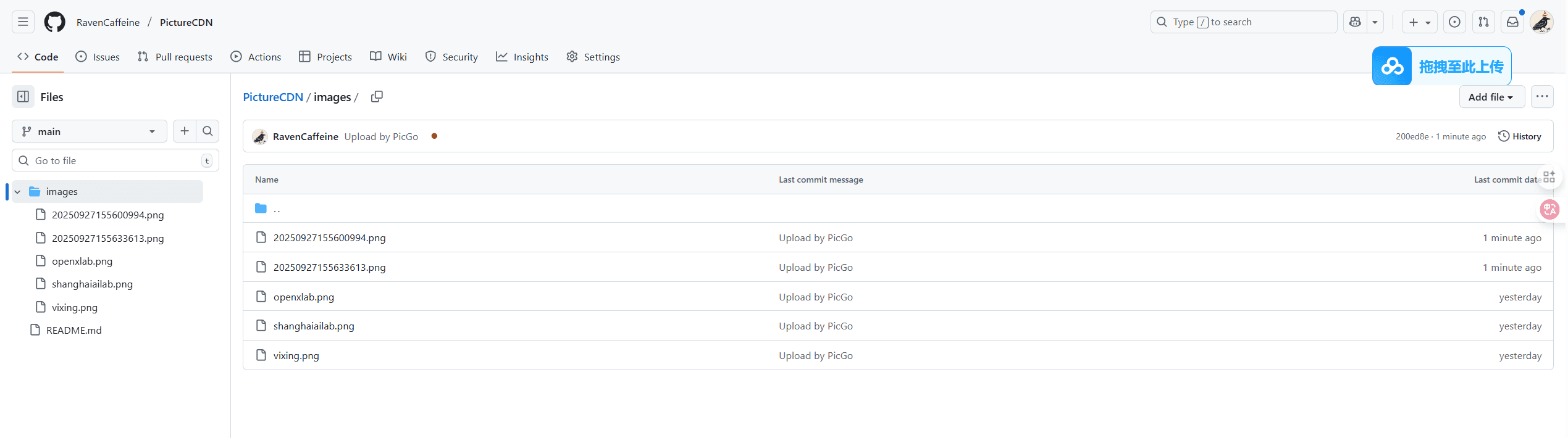Image resolution: width=1568 pixels, height=438 pixels.
Task: Open the notifications inbox icon
Action: [x=1512, y=22]
